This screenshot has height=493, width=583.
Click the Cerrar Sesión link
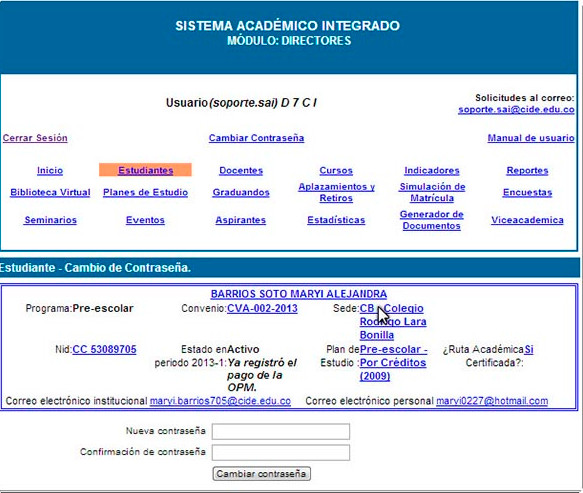point(35,138)
